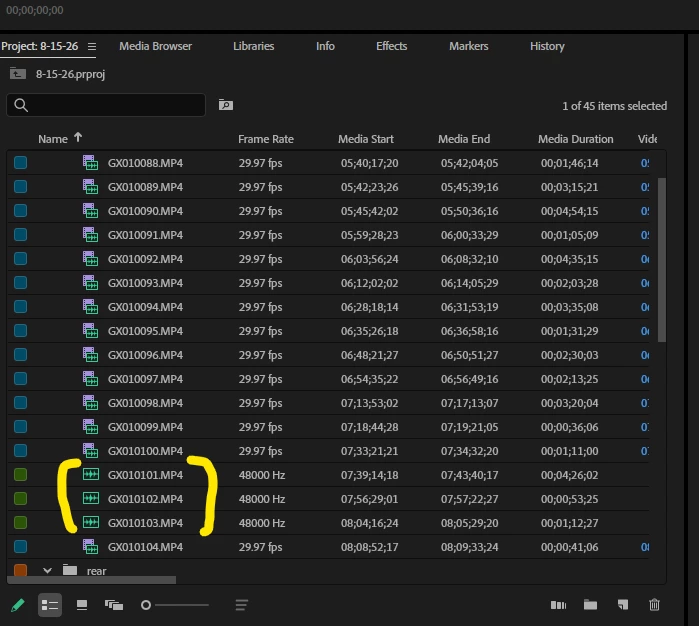The height and width of the screenshot is (626, 699).
Task: Select clip GX010095.MP4
Action: (x=145, y=331)
